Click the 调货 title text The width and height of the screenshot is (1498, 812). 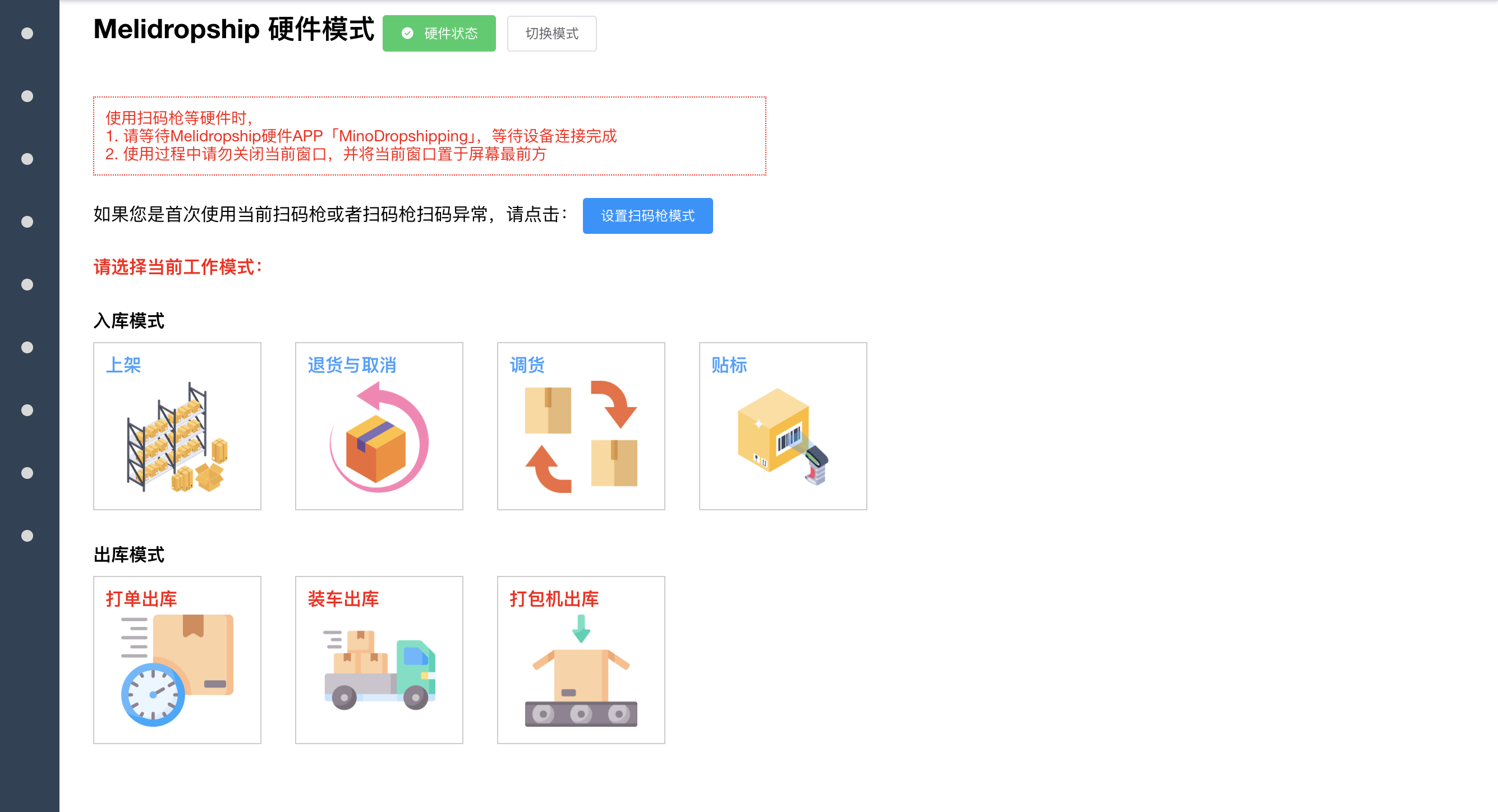(527, 365)
